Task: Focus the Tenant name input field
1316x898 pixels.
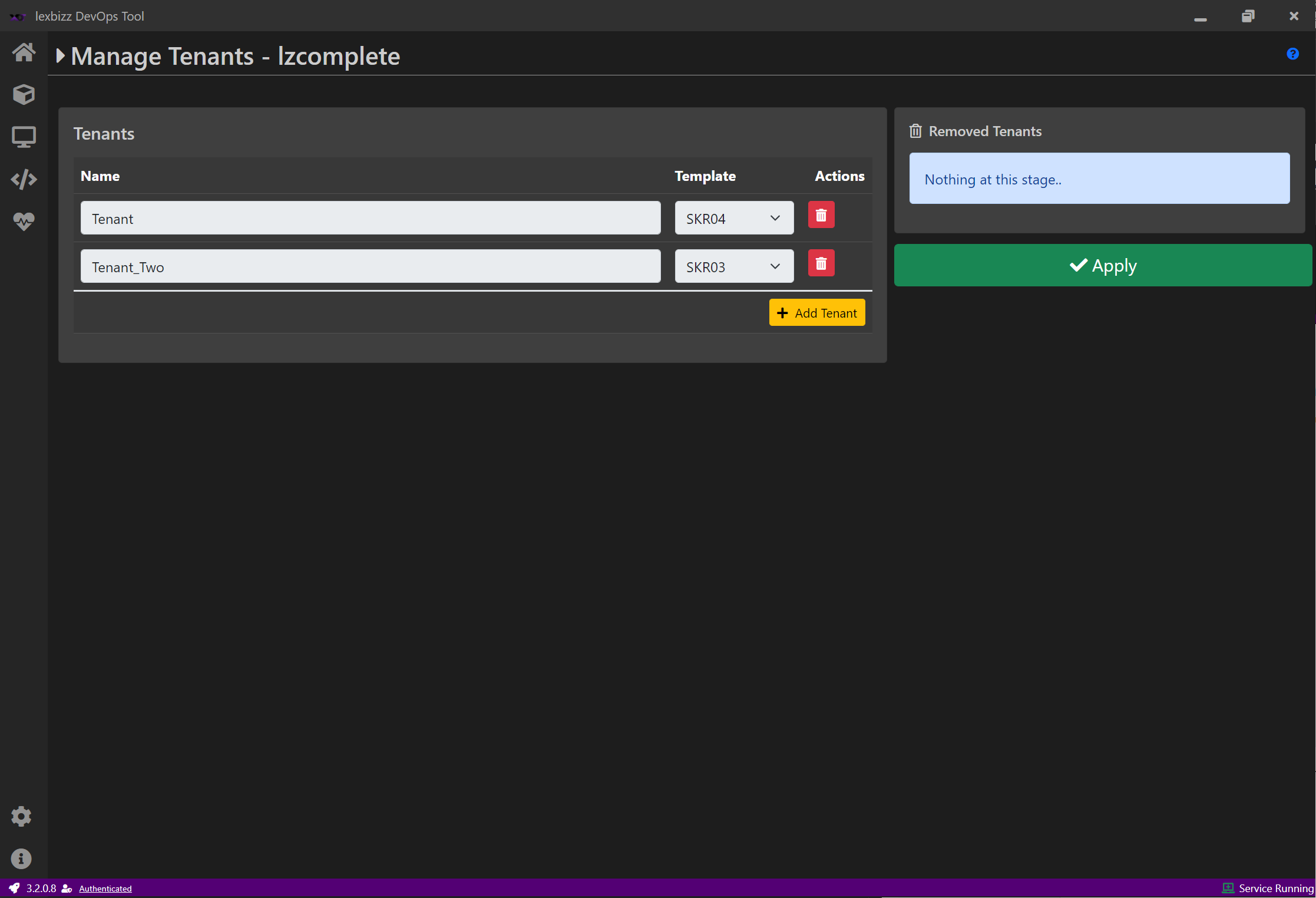Action: tap(371, 218)
